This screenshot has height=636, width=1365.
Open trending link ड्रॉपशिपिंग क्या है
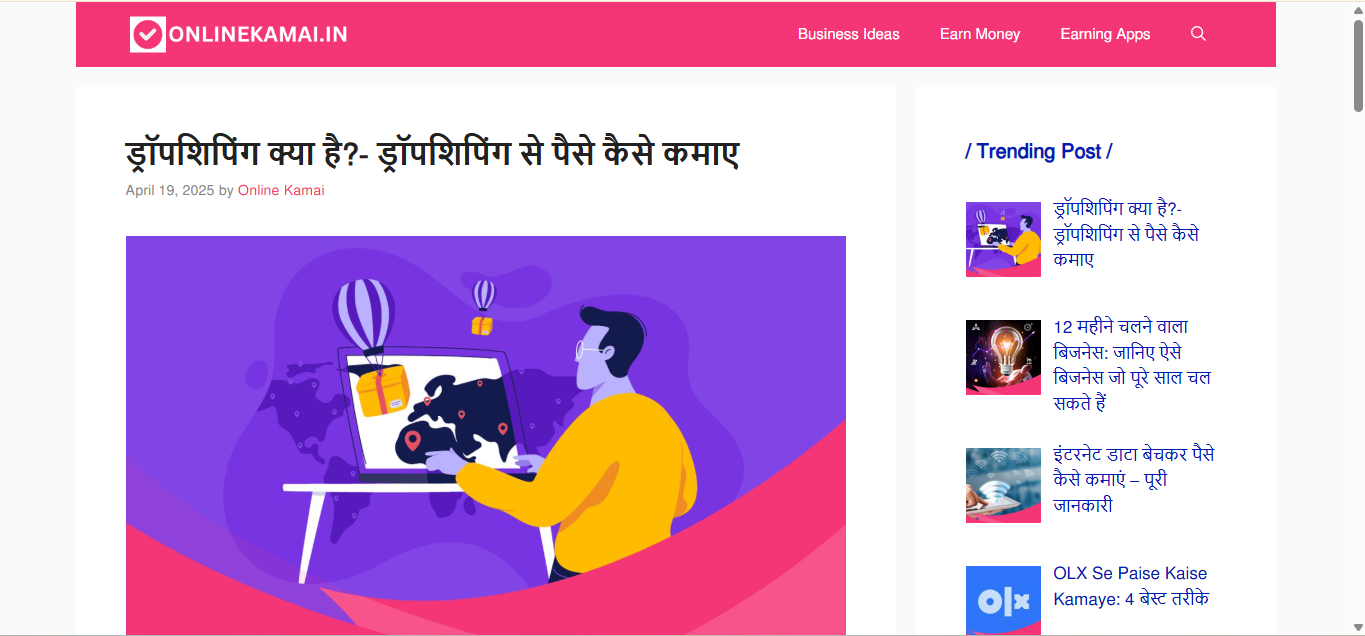coord(1126,234)
